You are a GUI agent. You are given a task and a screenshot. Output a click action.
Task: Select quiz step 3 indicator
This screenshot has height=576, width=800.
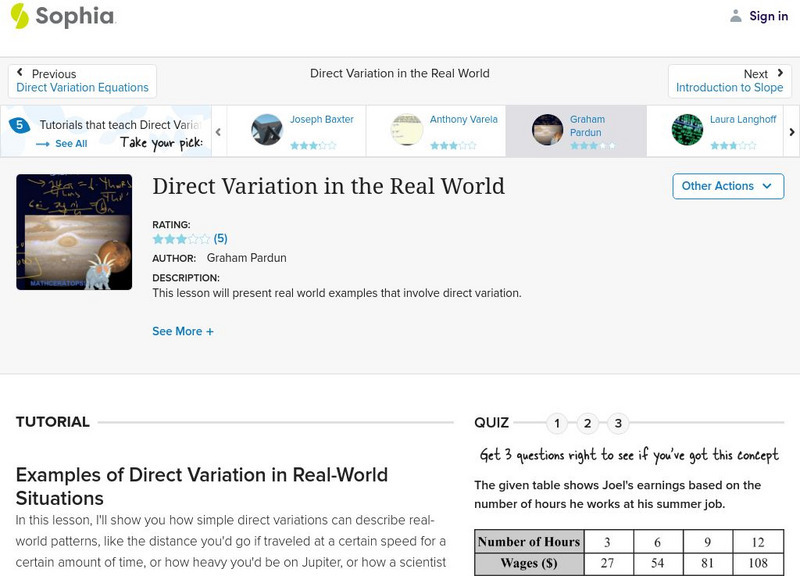point(616,423)
